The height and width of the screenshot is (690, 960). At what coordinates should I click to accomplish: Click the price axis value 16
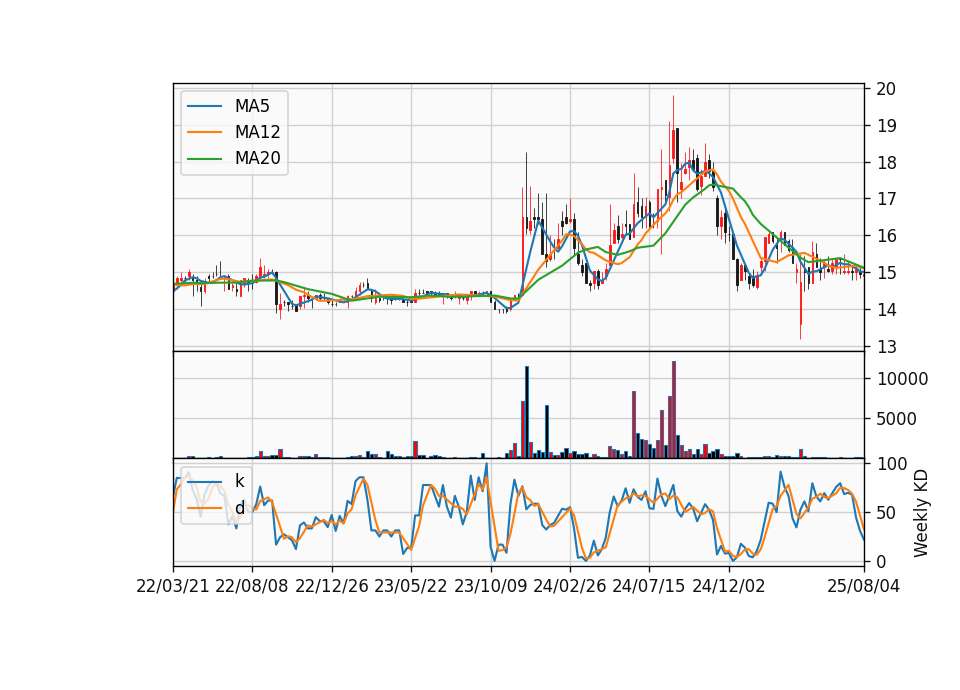pyautogui.click(x=886, y=236)
